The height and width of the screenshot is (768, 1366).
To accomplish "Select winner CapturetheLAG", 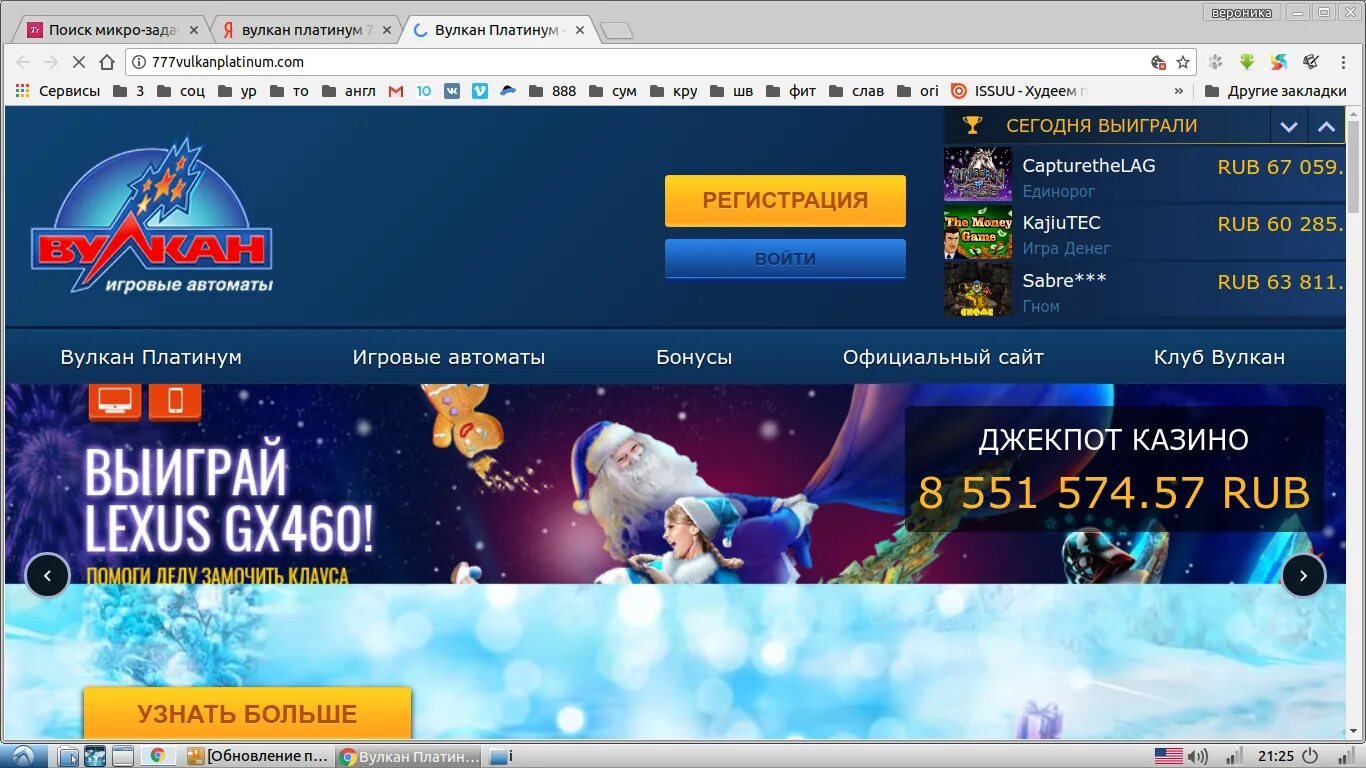I will tap(1088, 166).
